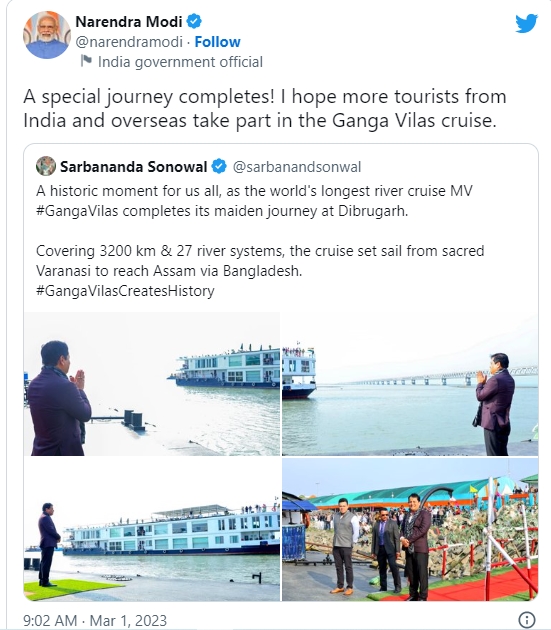Open the tweet info circle icon
This screenshot has width=551, height=630.
[x=527, y=619]
